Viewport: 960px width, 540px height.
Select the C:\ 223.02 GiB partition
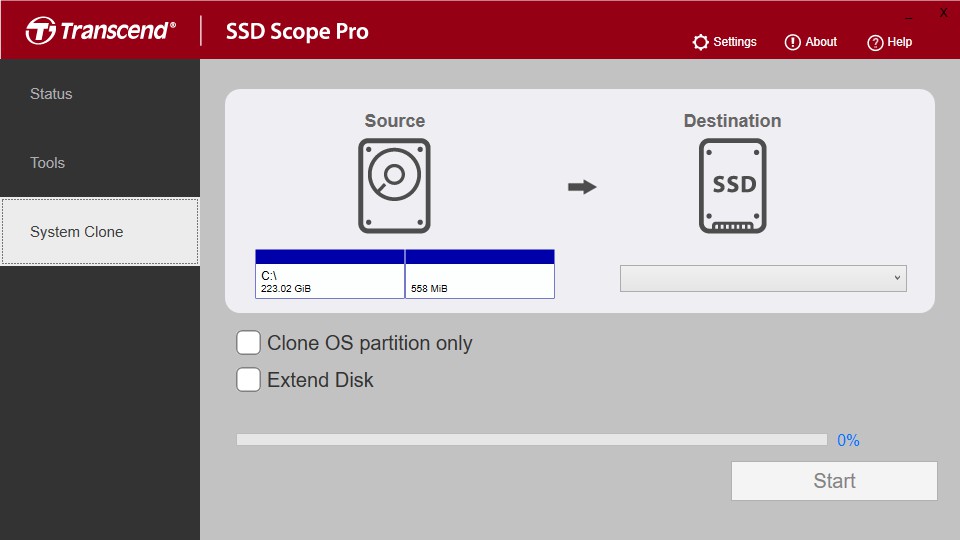pos(329,274)
